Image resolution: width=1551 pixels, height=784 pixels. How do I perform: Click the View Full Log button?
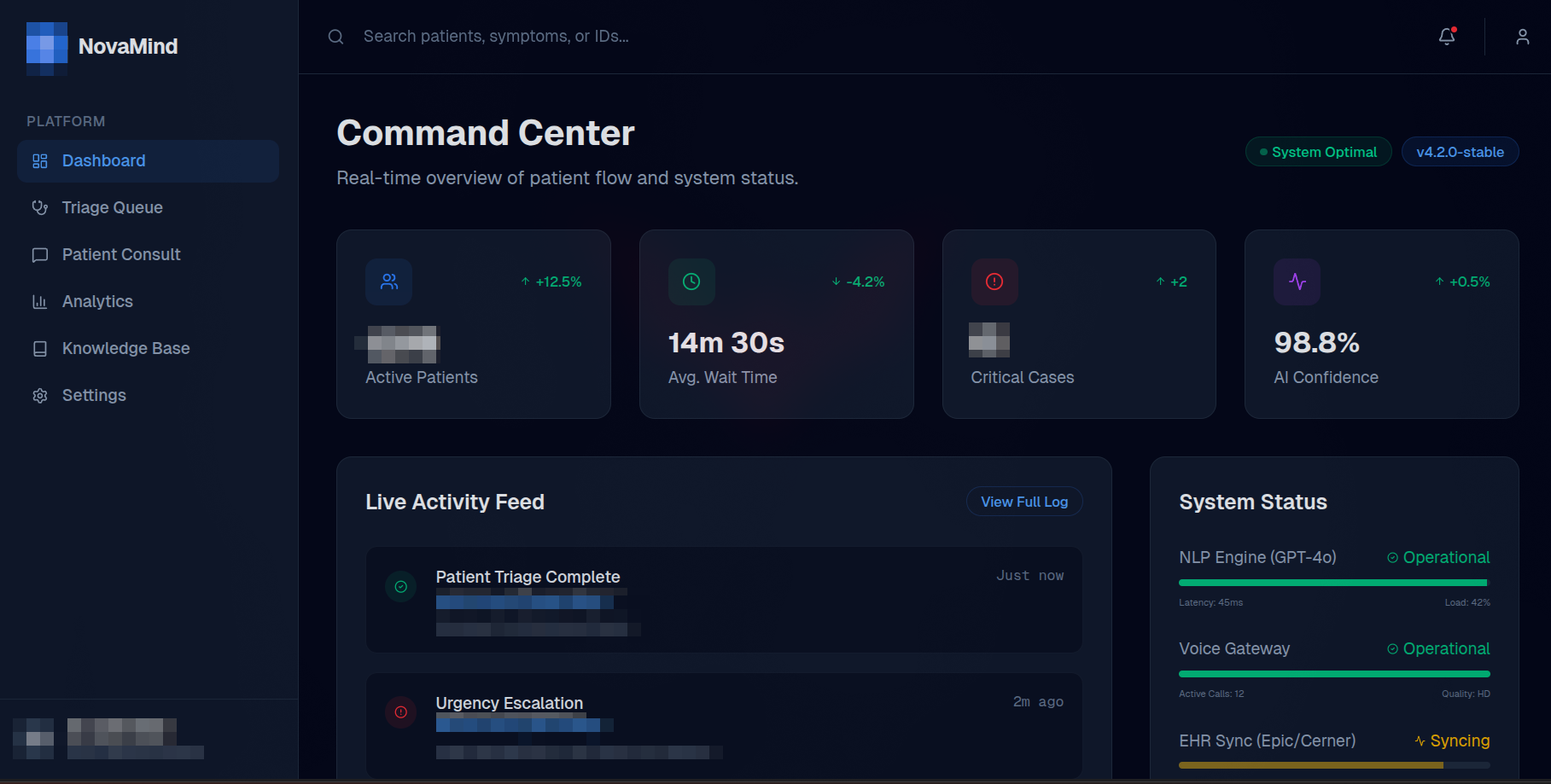tap(1024, 502)
